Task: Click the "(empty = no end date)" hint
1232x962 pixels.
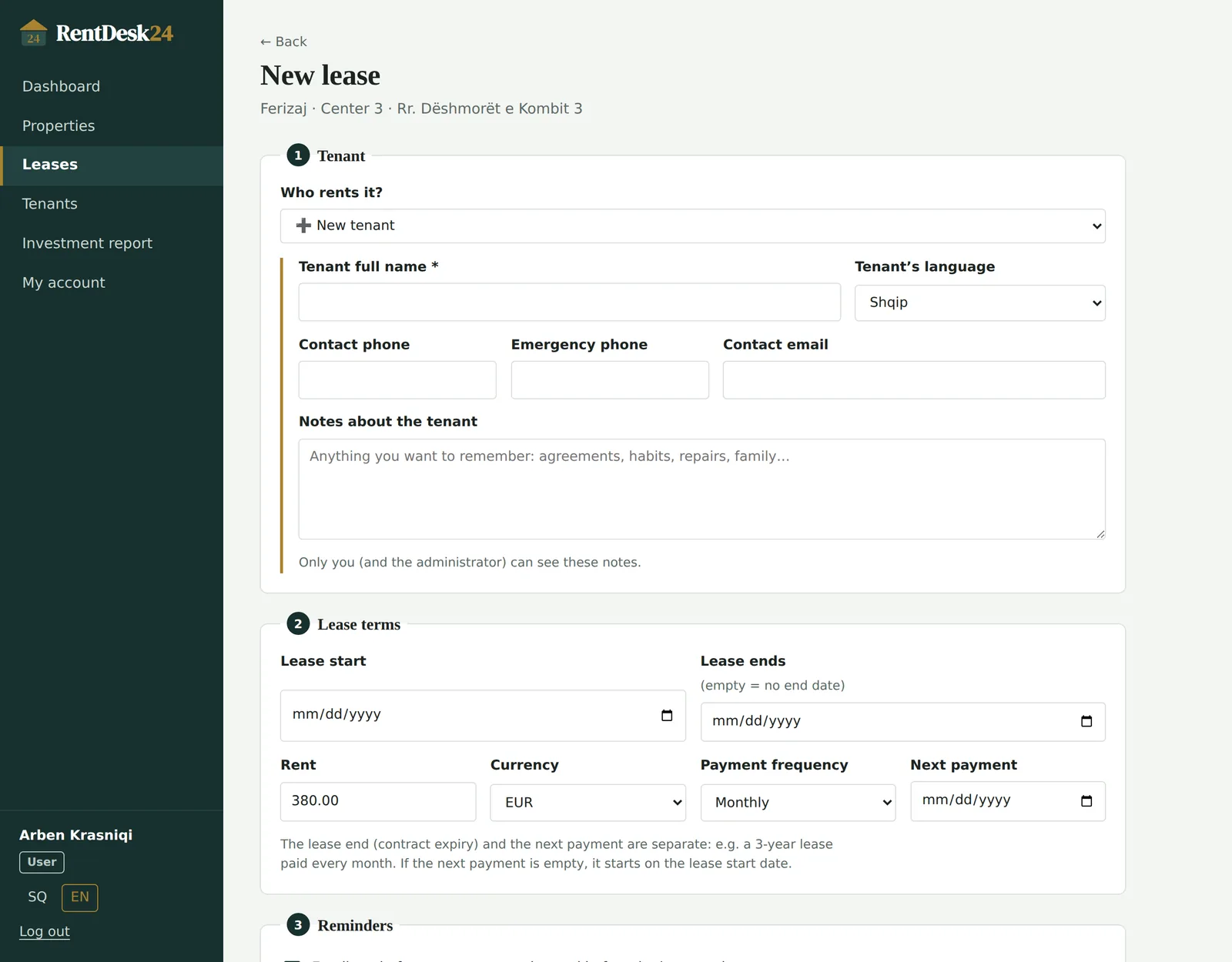Action: (x=772, y=686)
